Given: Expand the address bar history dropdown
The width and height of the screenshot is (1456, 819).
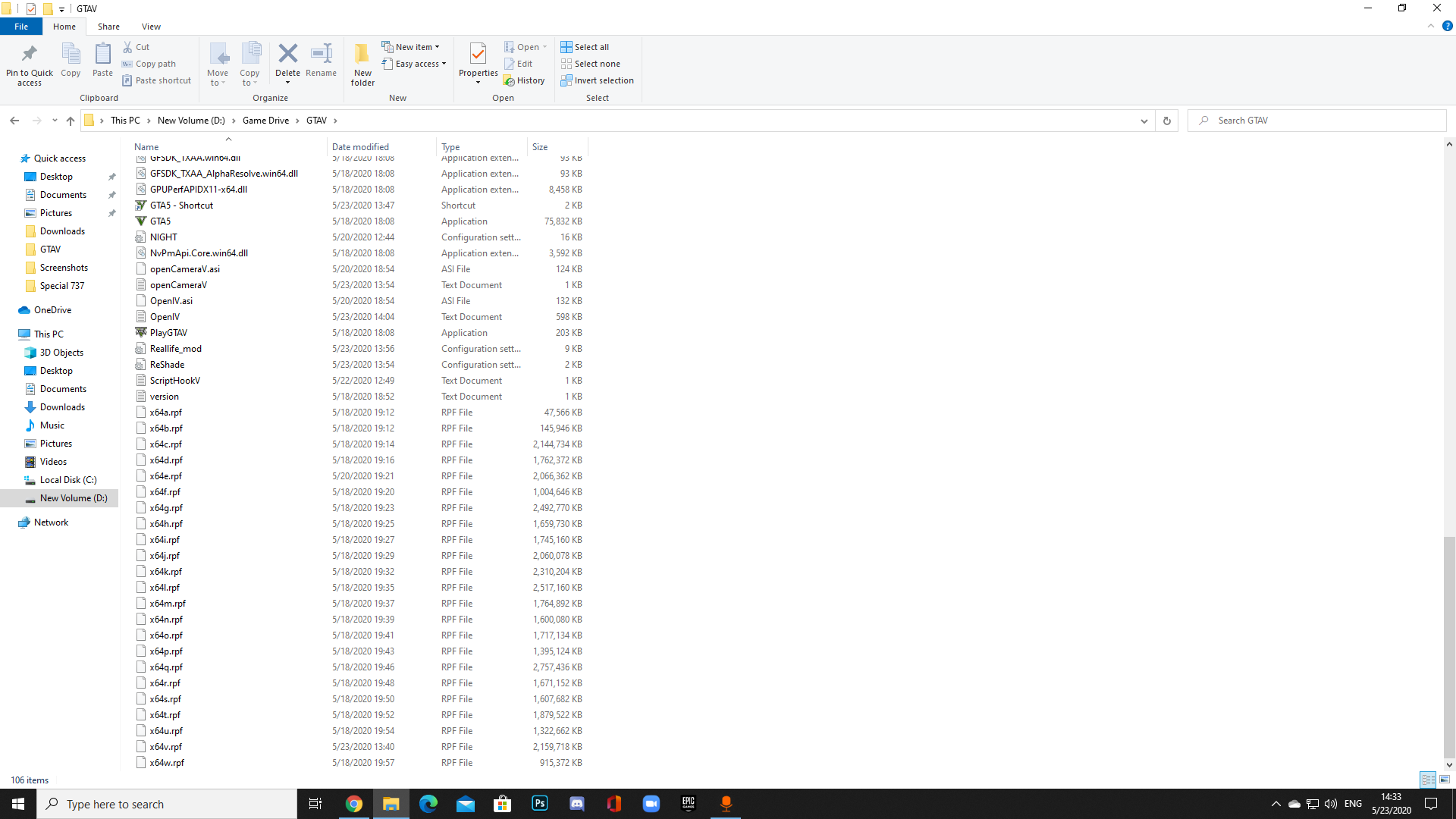Looking at the screenshot, I should coord(1144,121).
